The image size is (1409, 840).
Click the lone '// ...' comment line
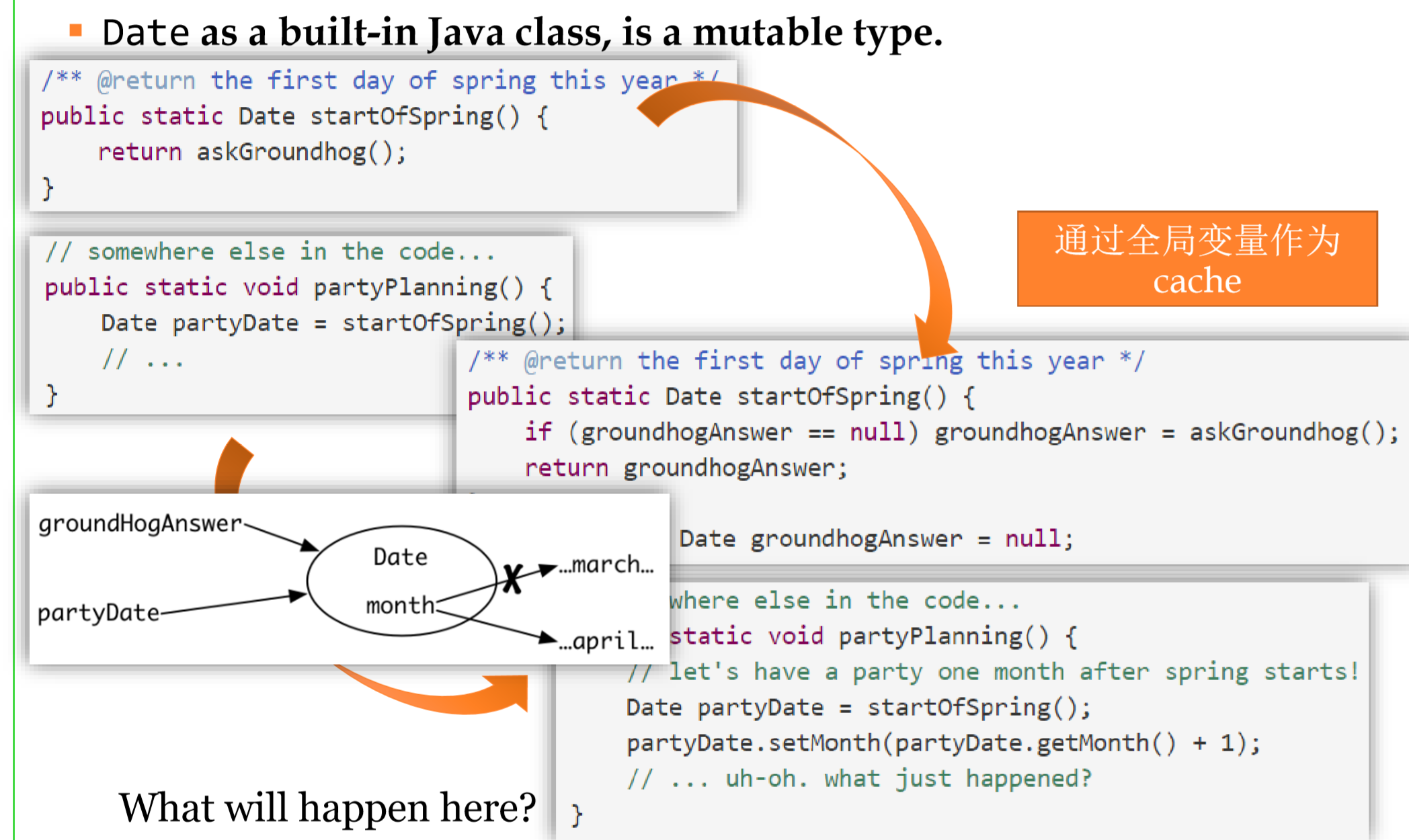click(143, 359)
